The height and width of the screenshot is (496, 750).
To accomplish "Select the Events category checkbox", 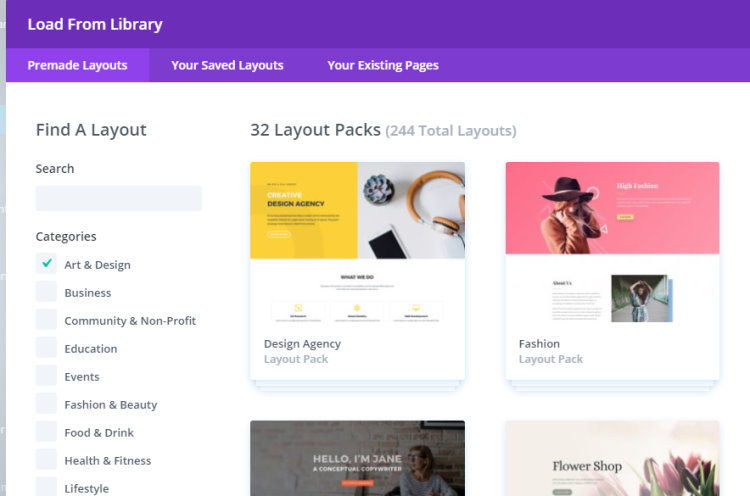I will pyautogui.click(x=46, y=375).
